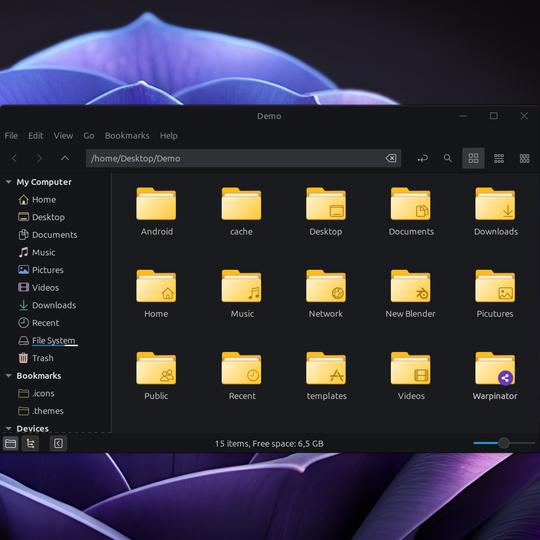Toggle location entry mode icon
Screen dimensions: 540x540
[423, 158]
